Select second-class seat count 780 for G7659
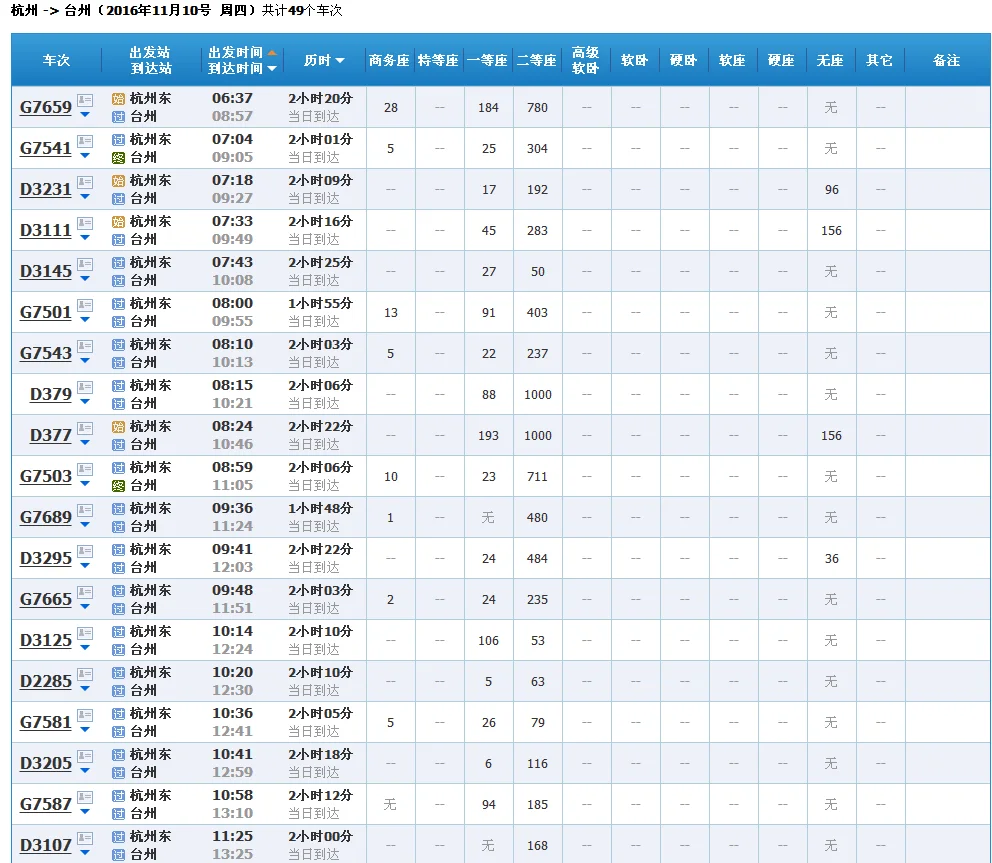Viewport: 992px width, 863px height. click(x=537, y=108)
